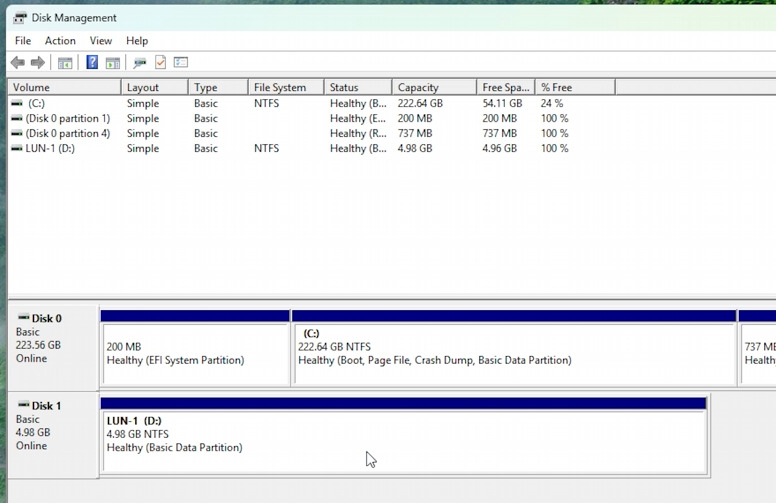
Task: Sort by the Volume column header
Action: (64, 87)
